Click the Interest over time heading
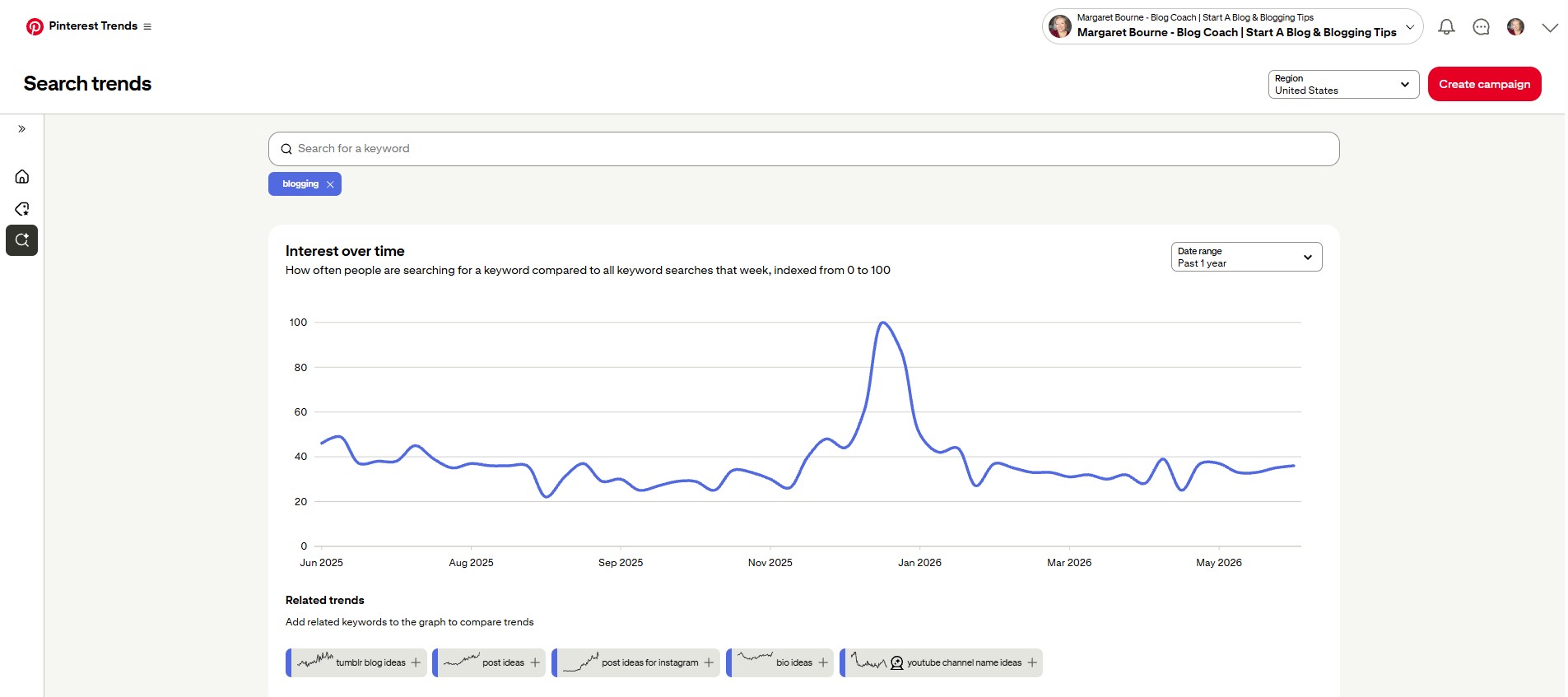The image size is (1568, 697). (x=345, y=251)
